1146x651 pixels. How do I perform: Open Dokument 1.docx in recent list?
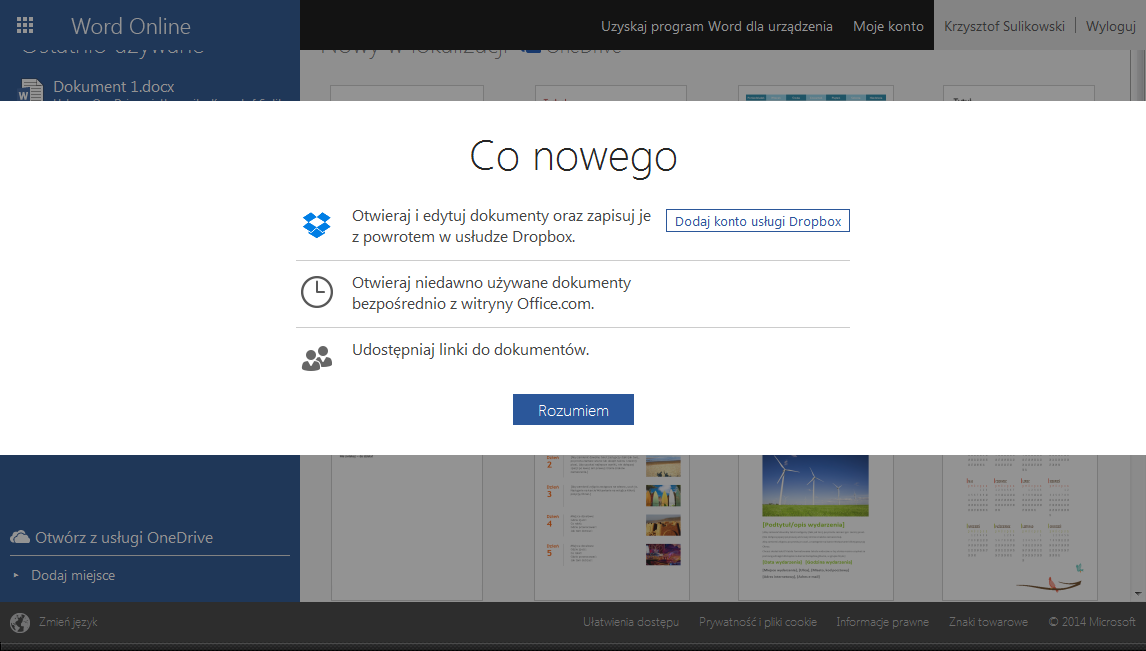click(113, 87)
